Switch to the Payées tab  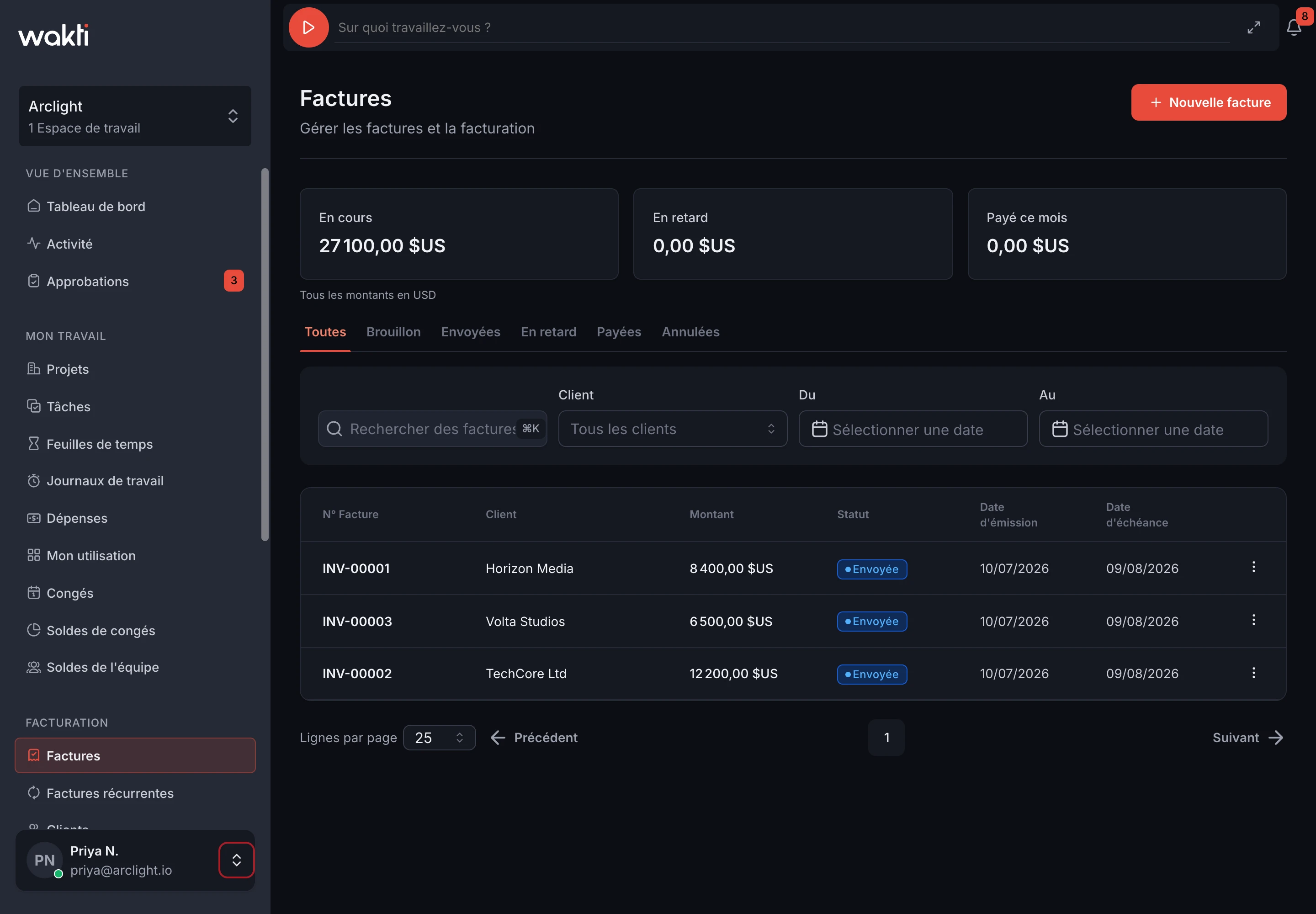[x=619, y=332]
